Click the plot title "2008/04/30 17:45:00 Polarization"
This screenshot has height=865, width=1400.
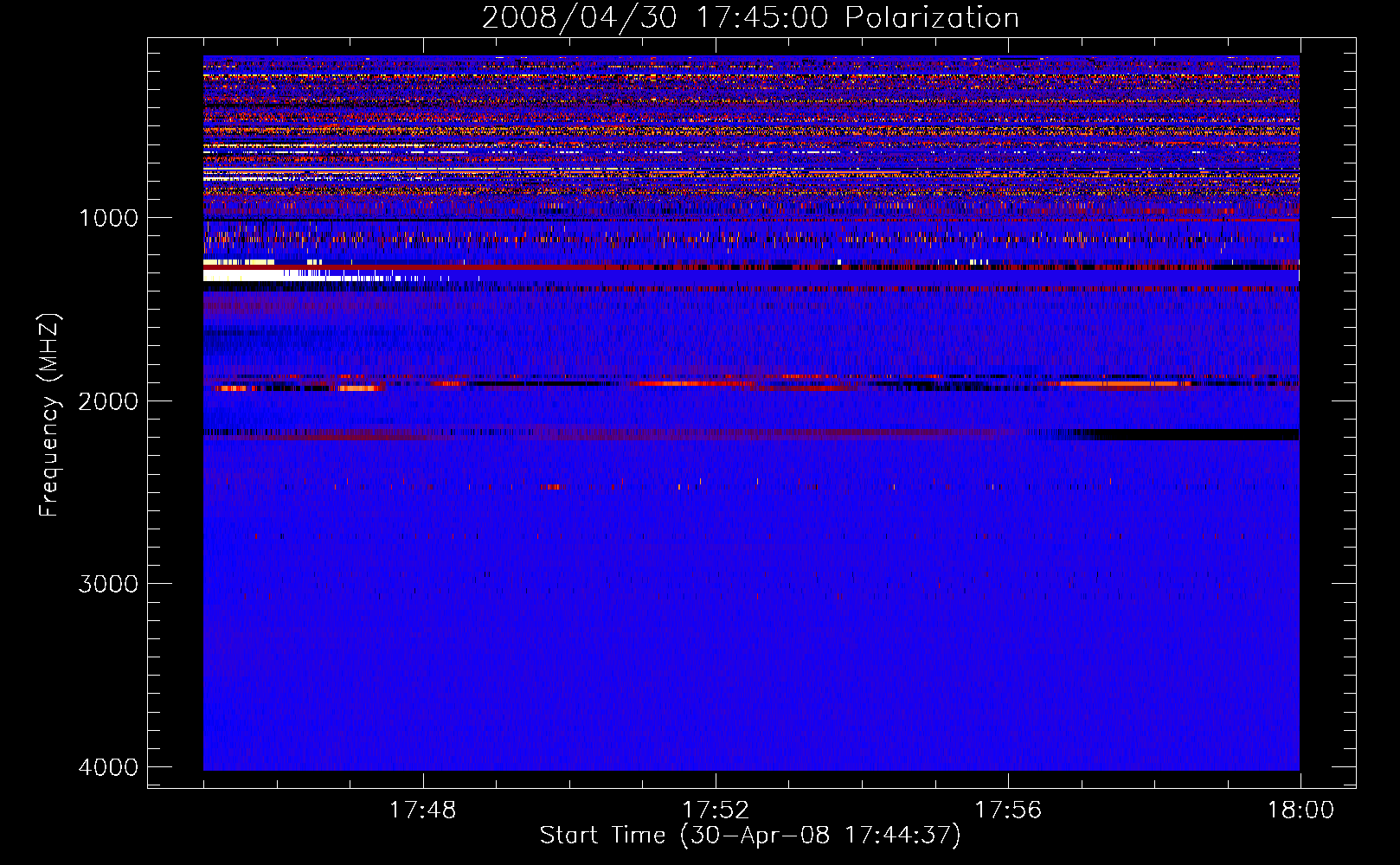click(750, 17)
